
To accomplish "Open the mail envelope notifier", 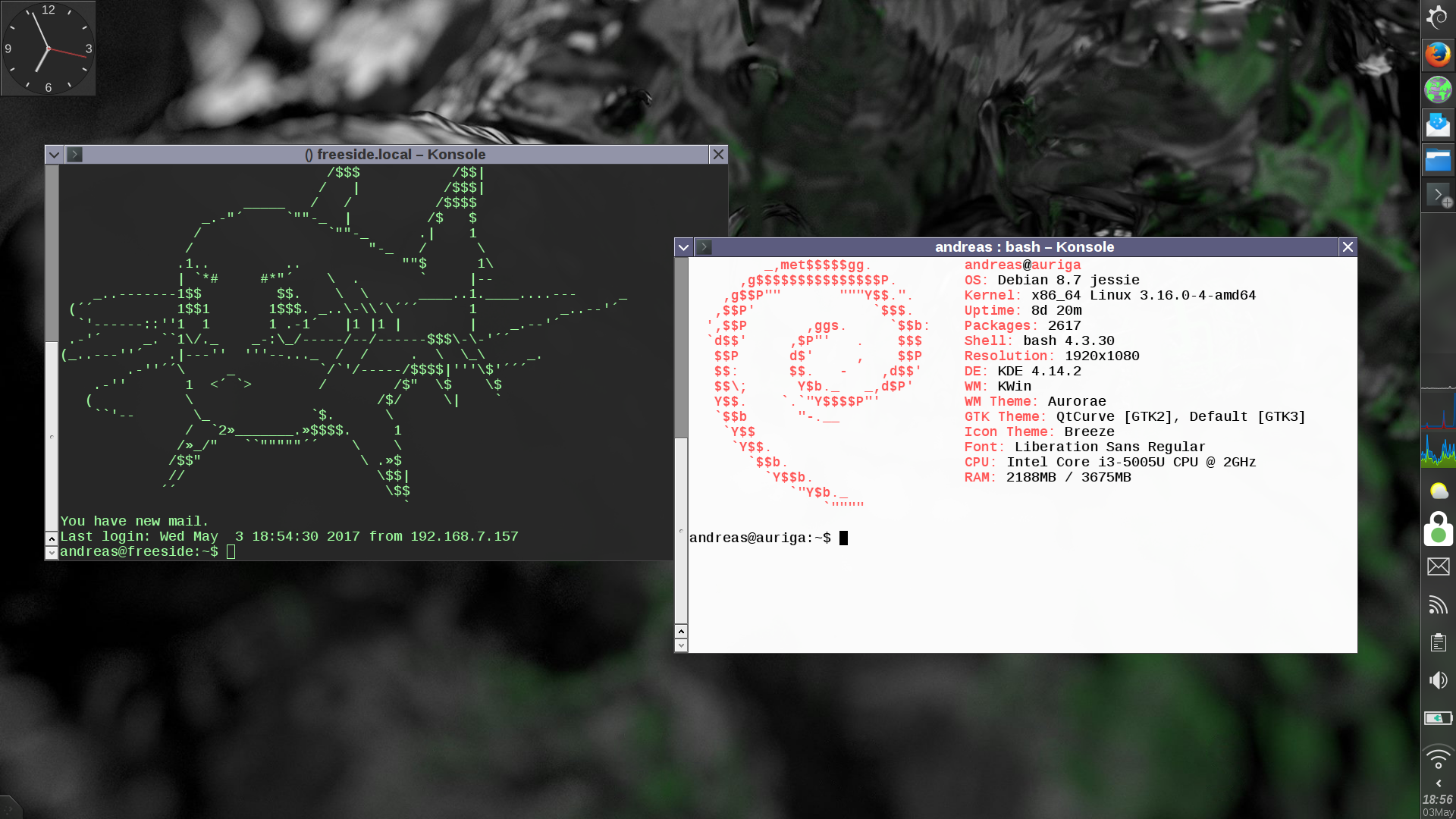I will click(1438, 566).
